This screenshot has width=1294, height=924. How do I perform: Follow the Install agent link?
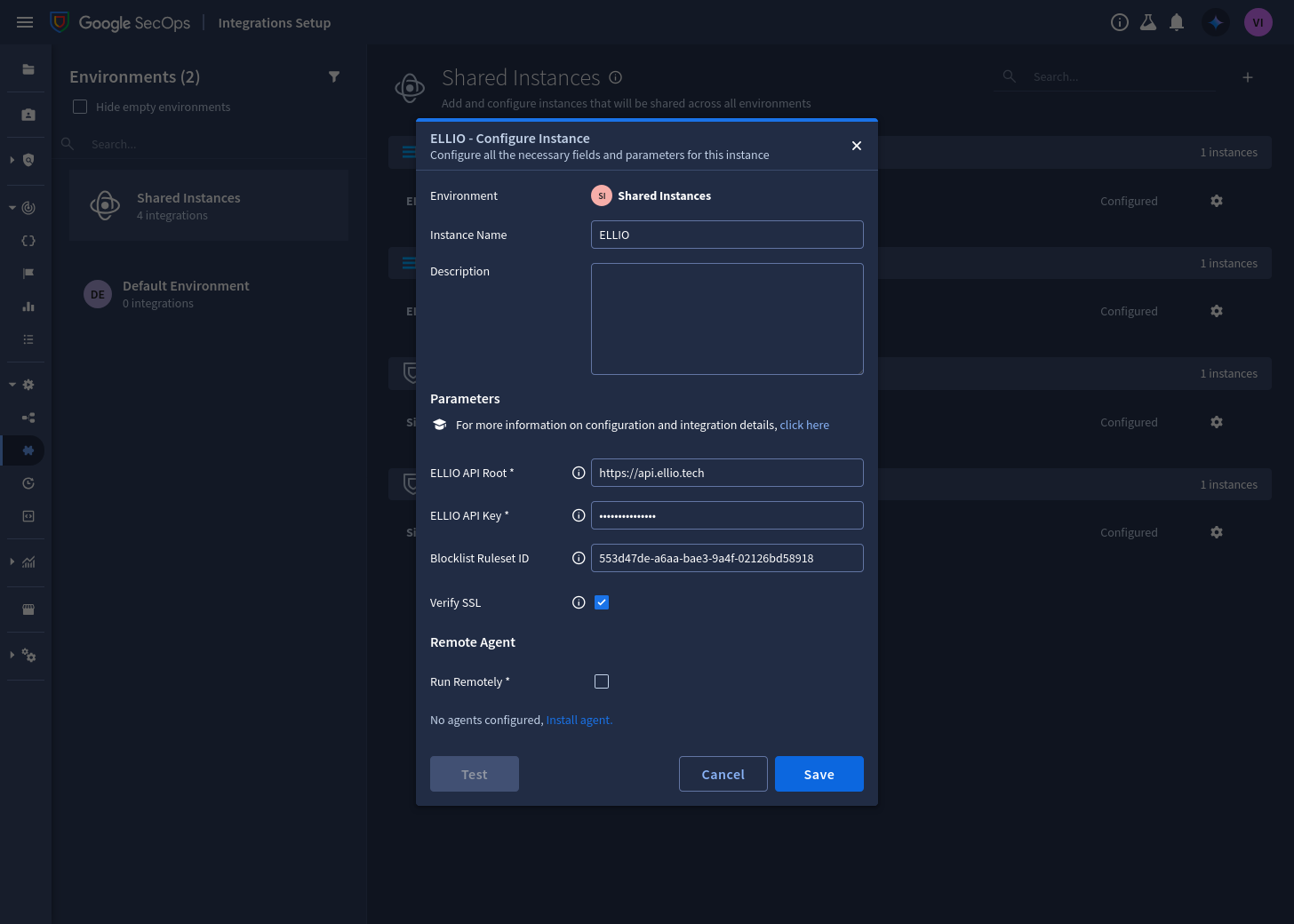(x=579, y=720)
